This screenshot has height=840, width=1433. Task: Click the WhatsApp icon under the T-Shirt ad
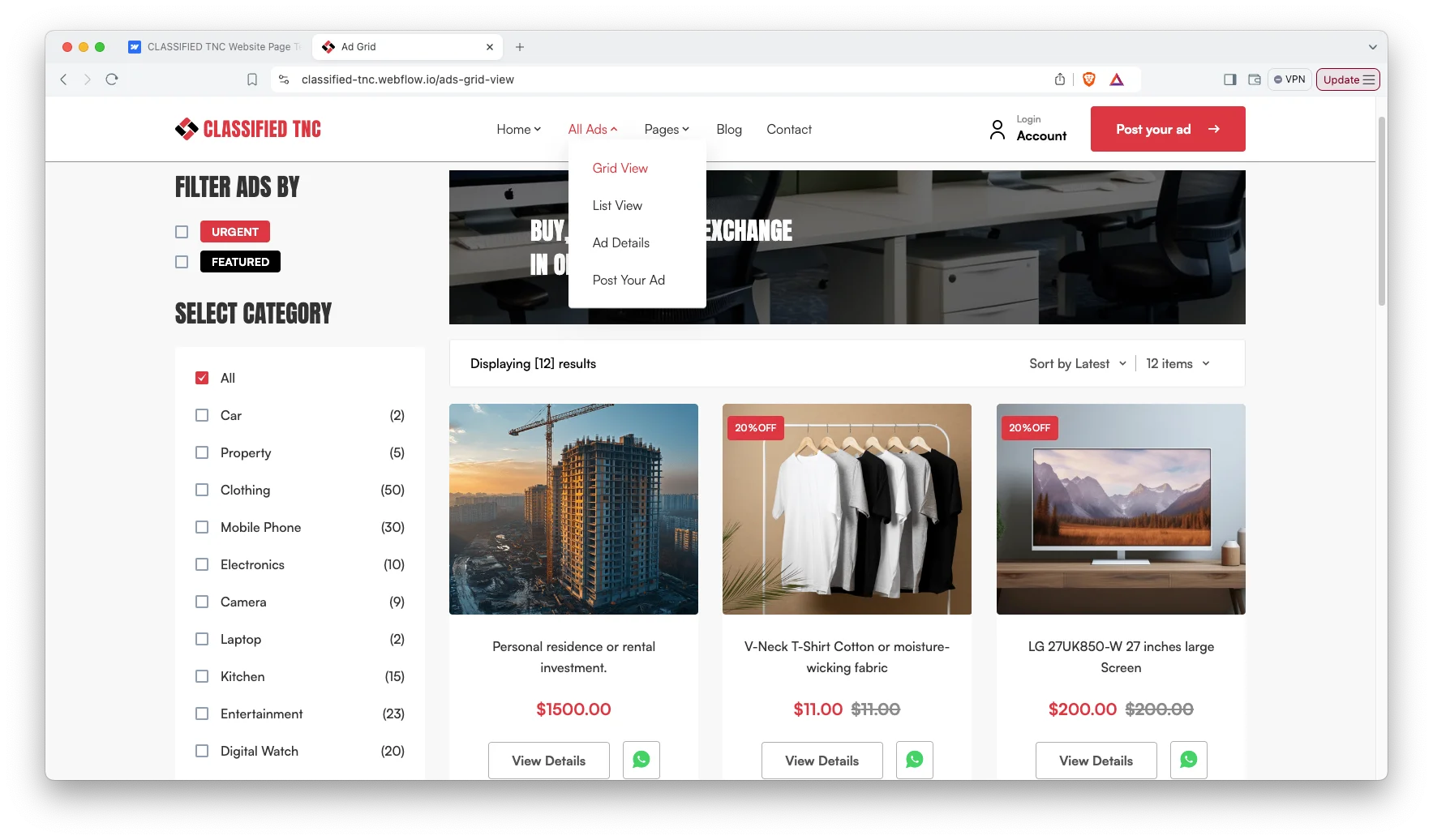pyautogui.click(x=914, y=760)
